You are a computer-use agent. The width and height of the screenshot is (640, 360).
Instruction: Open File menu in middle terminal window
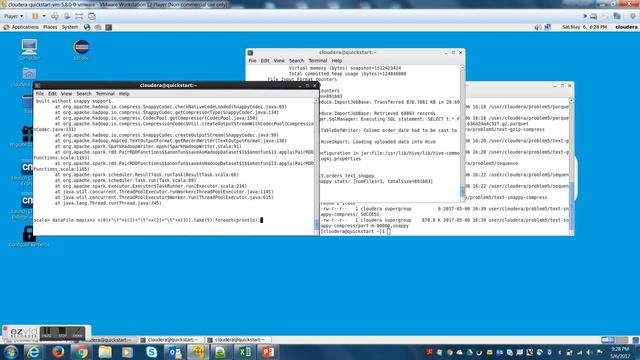[252, 61]
